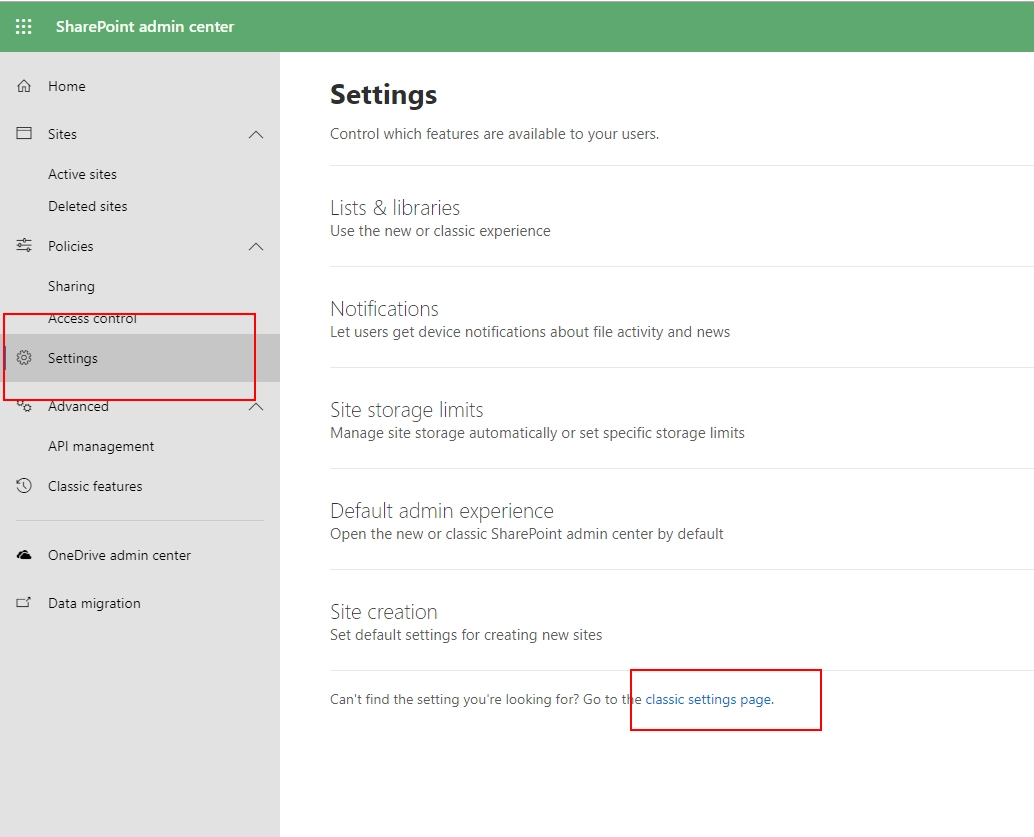Click 'Let users get device notifications' description

click(x=530, y=332)
